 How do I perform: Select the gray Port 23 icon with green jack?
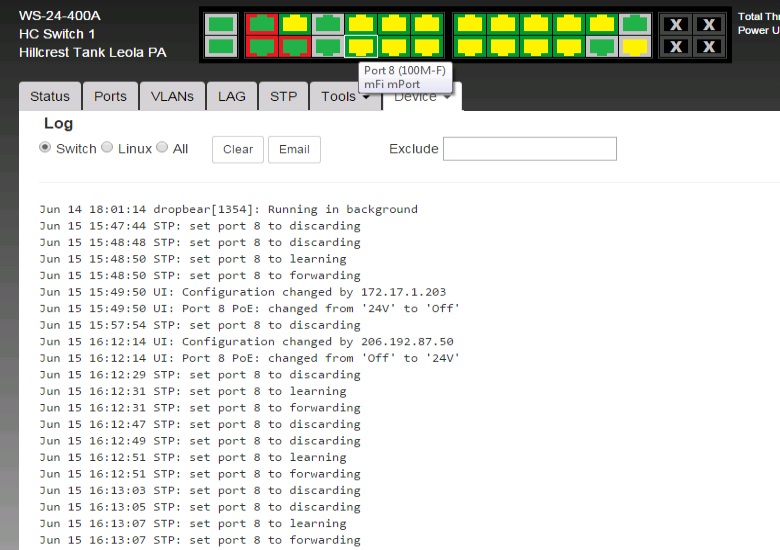pyautogui.click(x=632, y=24)
